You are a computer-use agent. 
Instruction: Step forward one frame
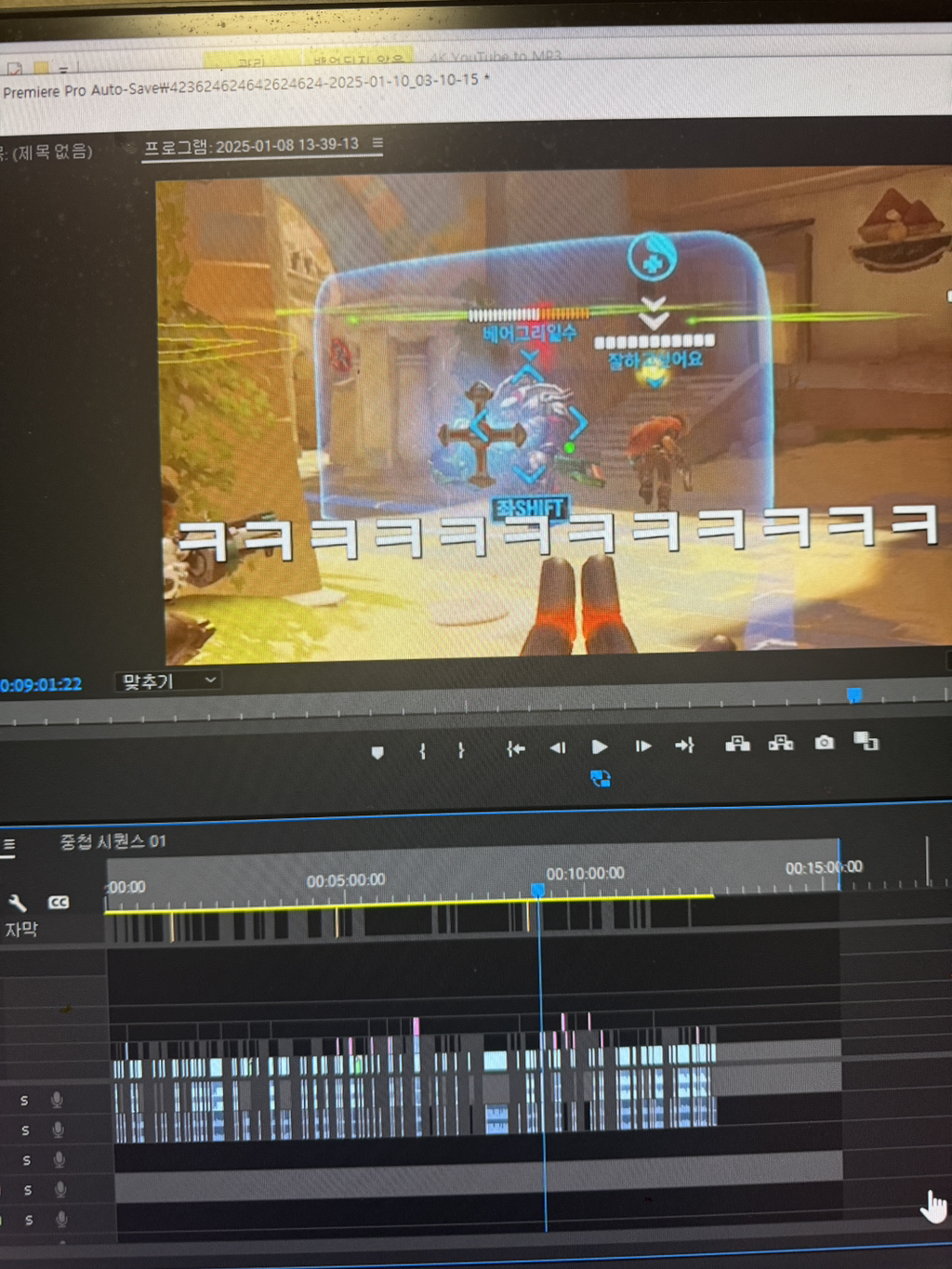pos(642,746)
